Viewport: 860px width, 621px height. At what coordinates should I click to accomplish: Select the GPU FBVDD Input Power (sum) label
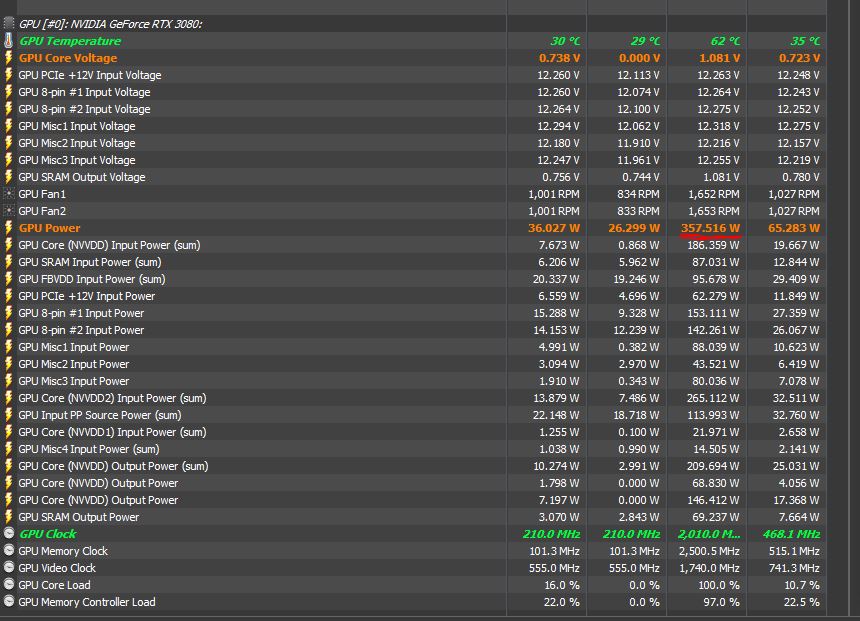(91, 279)
